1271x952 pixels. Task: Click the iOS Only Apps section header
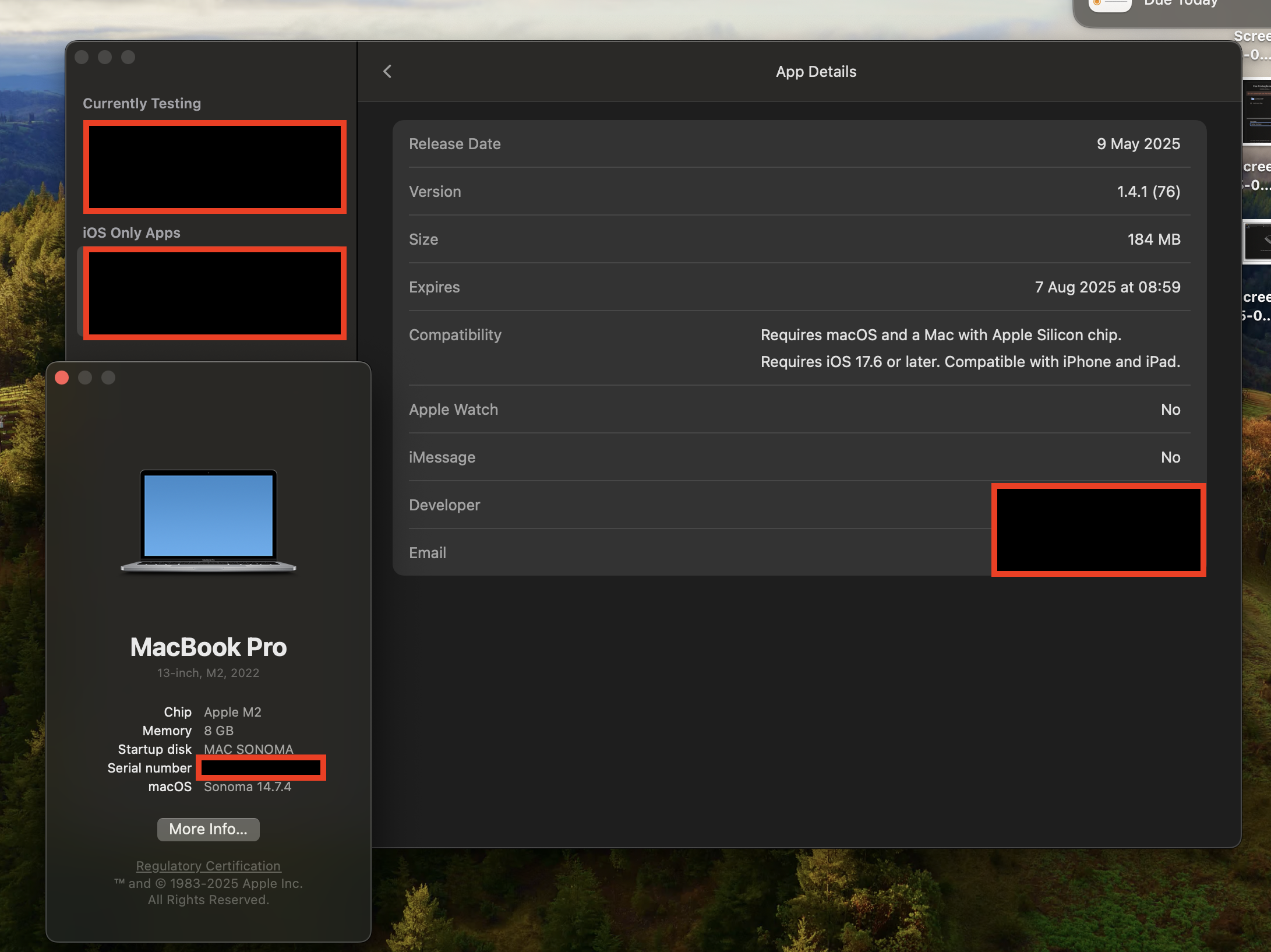[132, 232]
